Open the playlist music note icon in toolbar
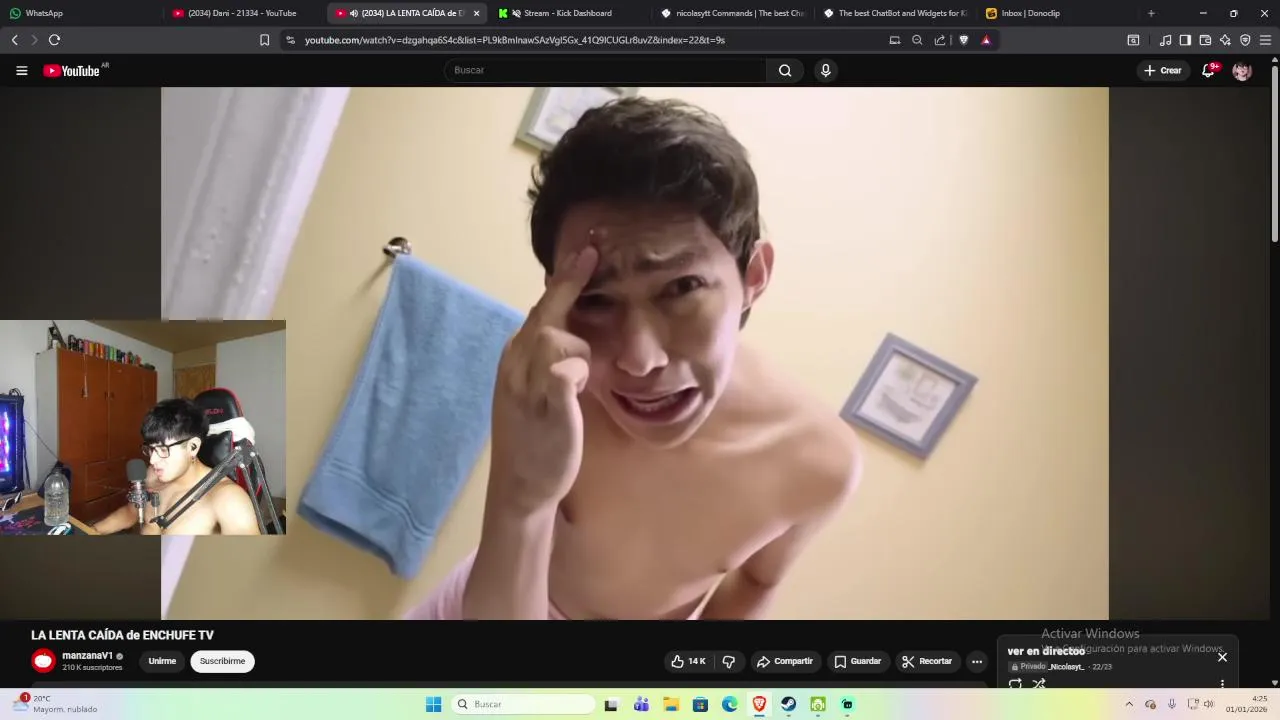This screenshot has height=720, width=1280. coord(1165,40)
